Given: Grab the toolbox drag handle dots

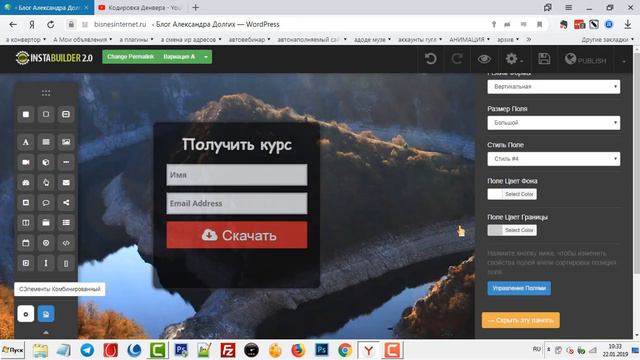Looking at the screenshot, I should pyautogui.click(x=46, y=93).
